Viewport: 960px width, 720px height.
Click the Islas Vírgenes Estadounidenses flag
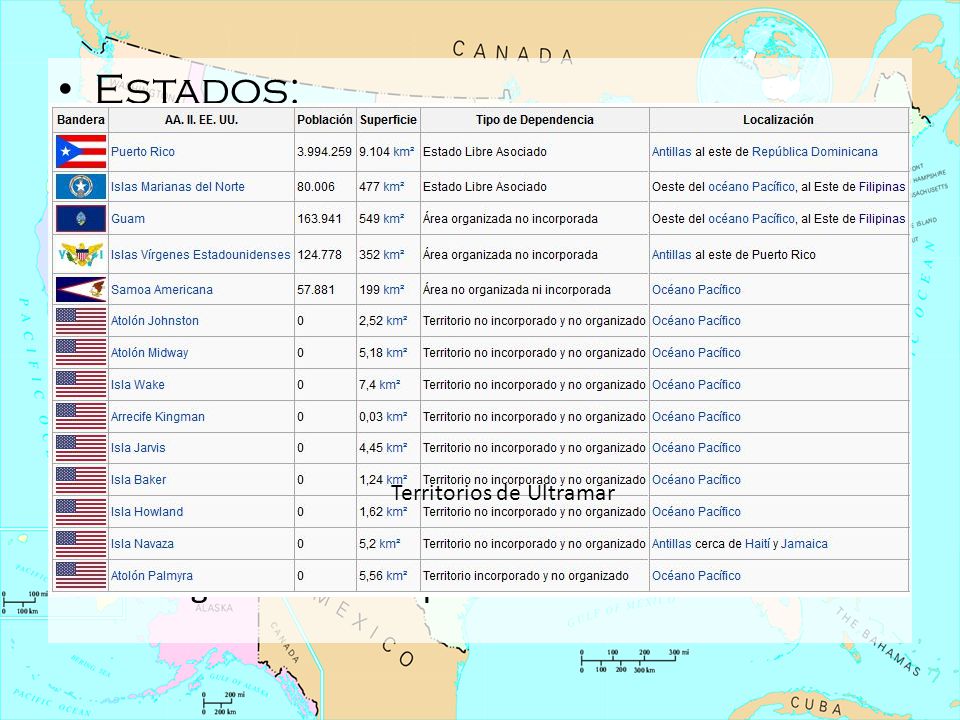(81, 254)
